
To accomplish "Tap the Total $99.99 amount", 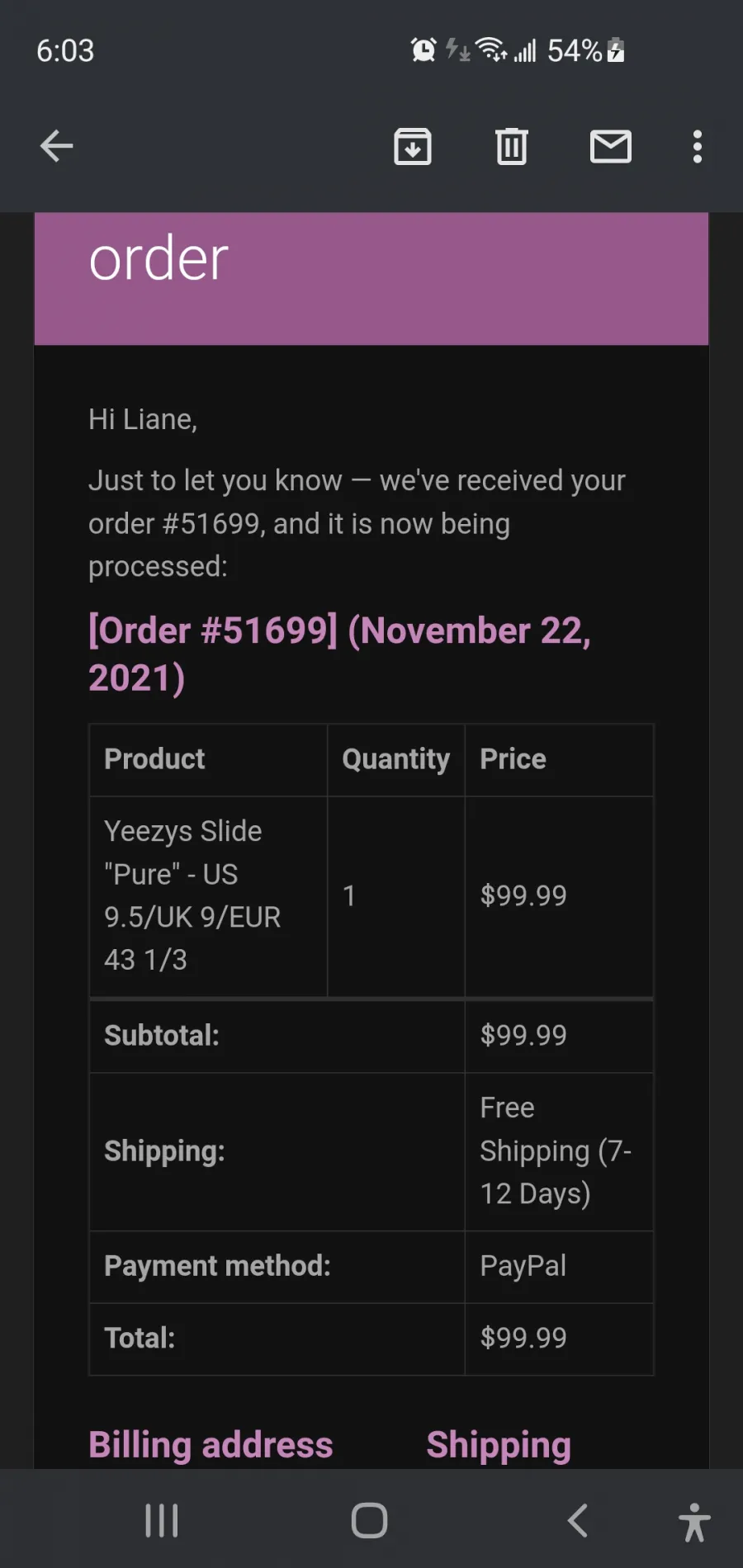I will click(523, 1338).
